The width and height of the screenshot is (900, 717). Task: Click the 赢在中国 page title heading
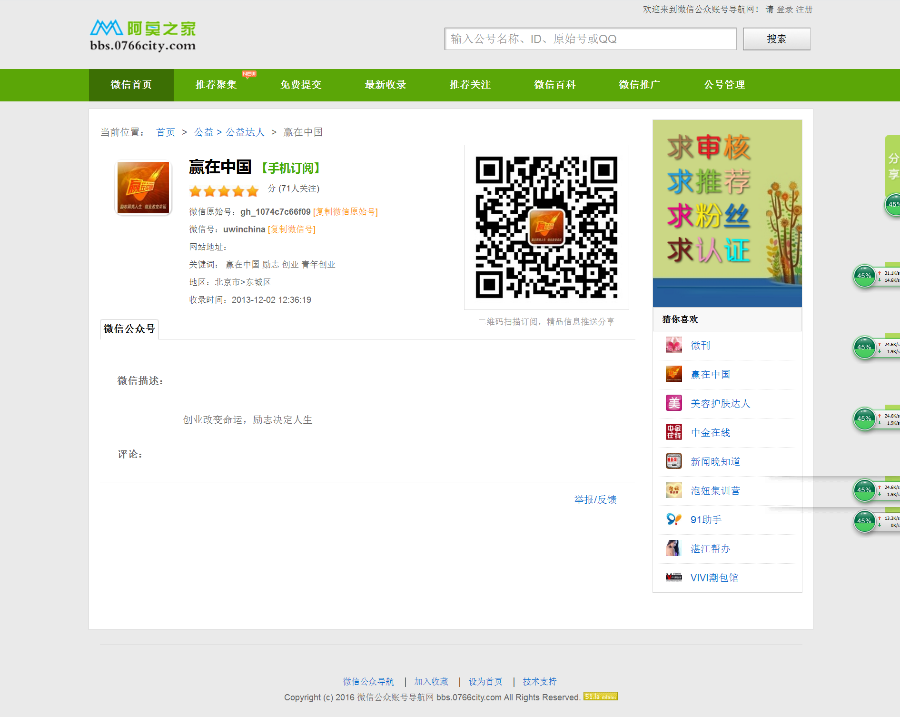tap(220, 167)
